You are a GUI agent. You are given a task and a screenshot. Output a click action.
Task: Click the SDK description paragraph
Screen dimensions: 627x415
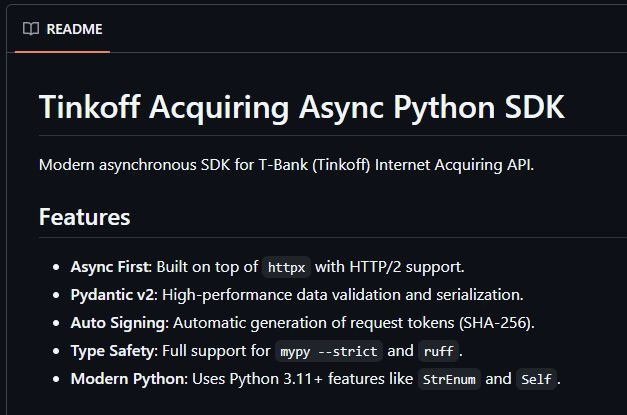click(286, 164)
